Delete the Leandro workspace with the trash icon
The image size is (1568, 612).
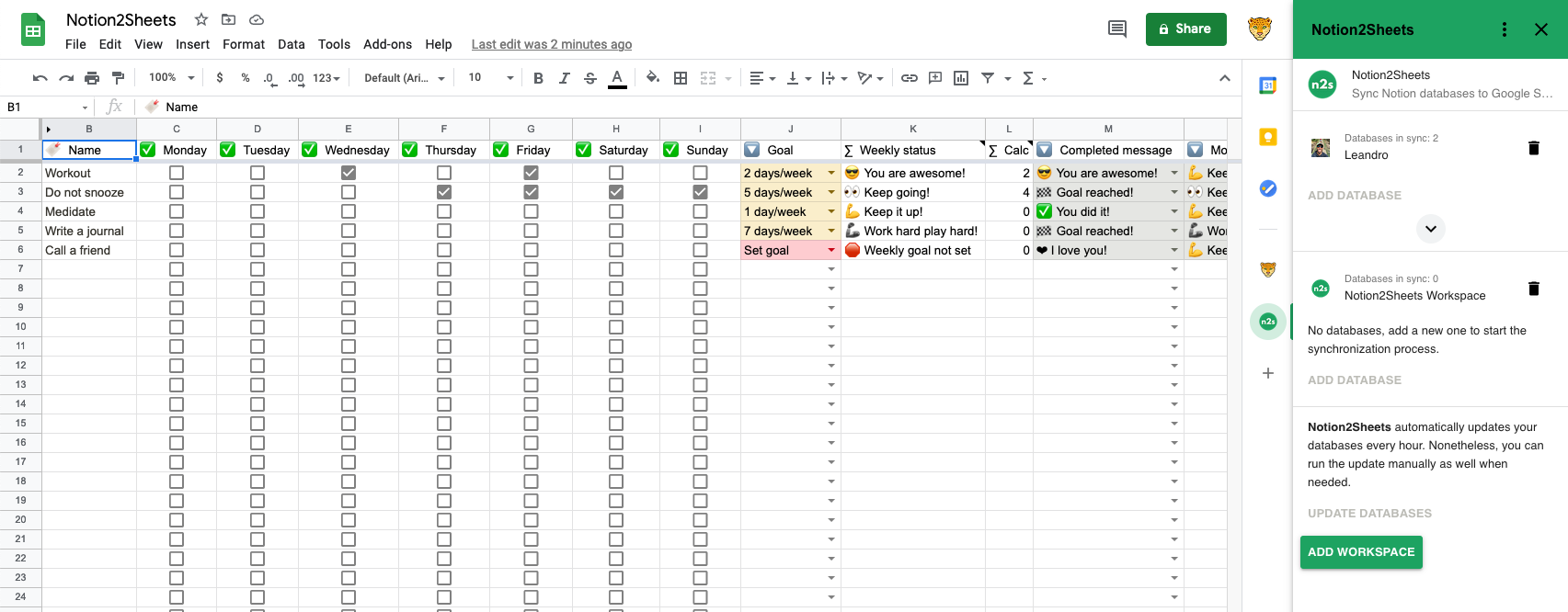(1534, 147)
